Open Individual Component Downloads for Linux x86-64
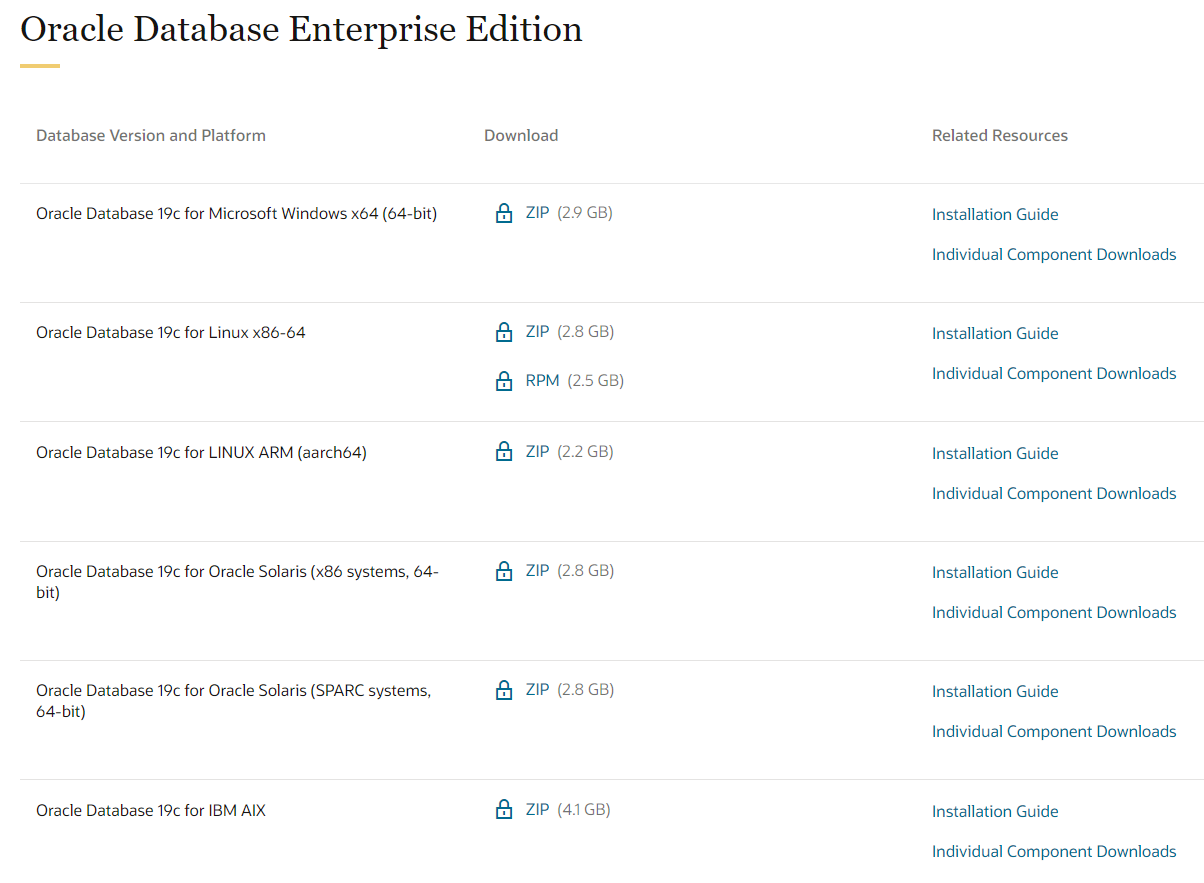This screenshot has width=1204, height=883. [x=1053, y=373]
